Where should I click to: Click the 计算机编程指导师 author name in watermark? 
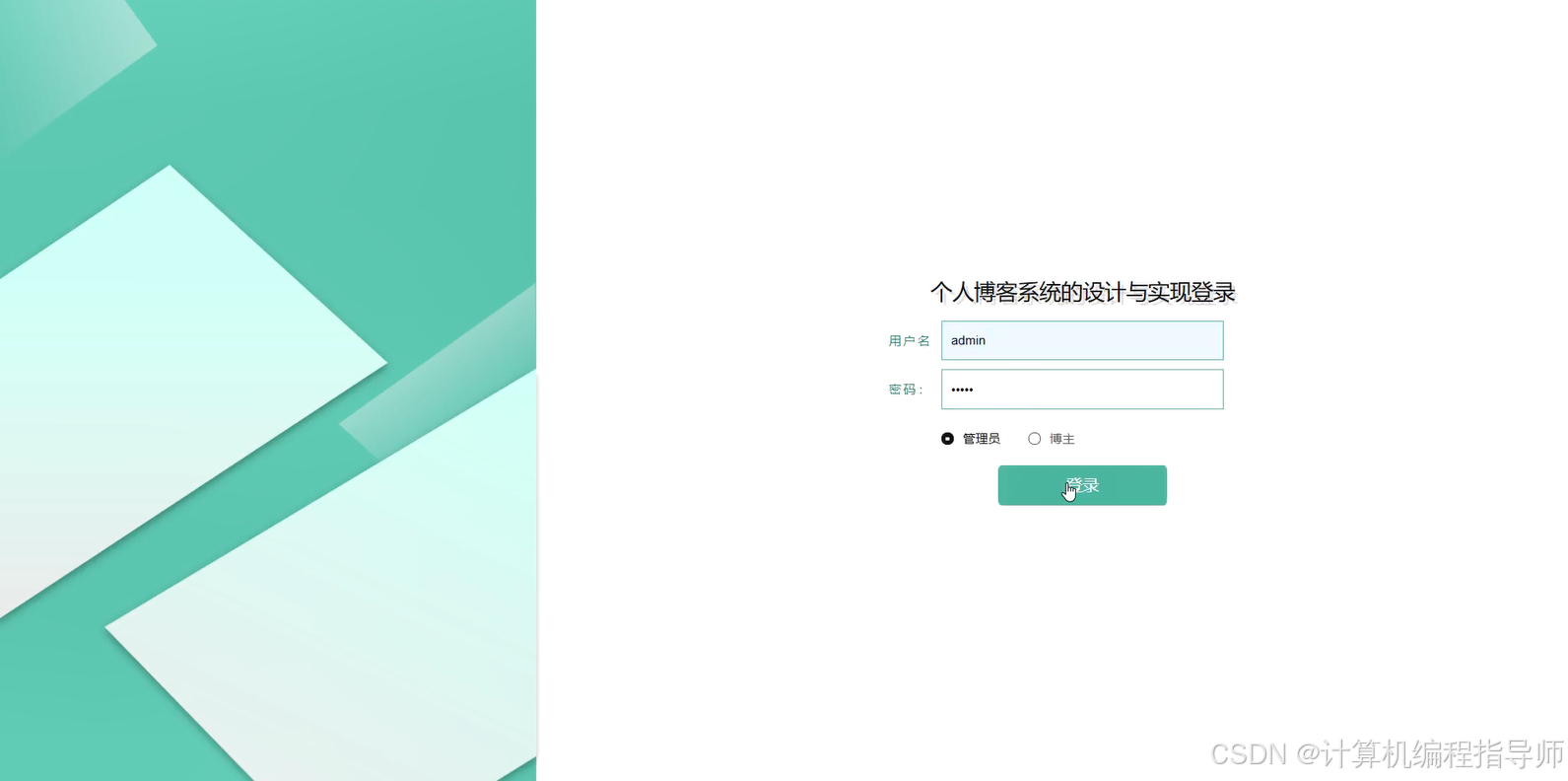(x=1442, y=754)
